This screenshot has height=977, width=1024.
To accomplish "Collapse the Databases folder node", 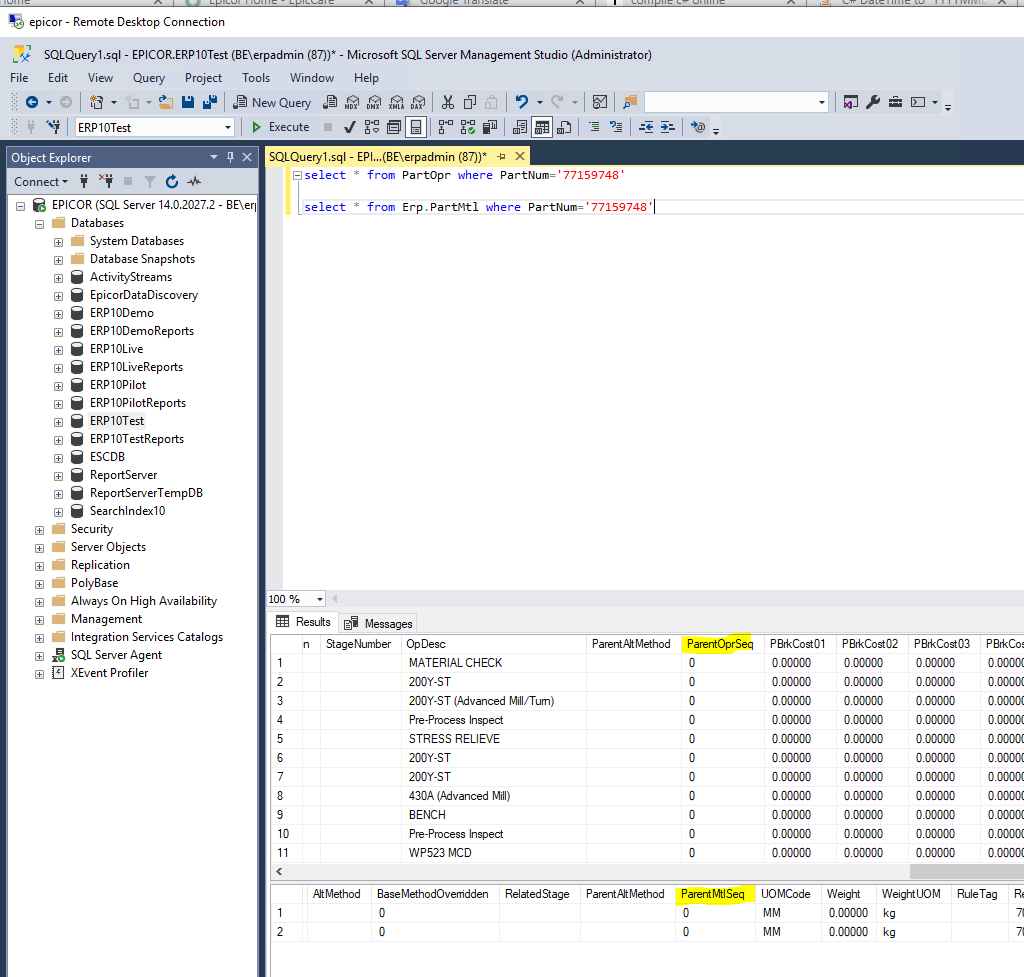I will click(39, 224).
